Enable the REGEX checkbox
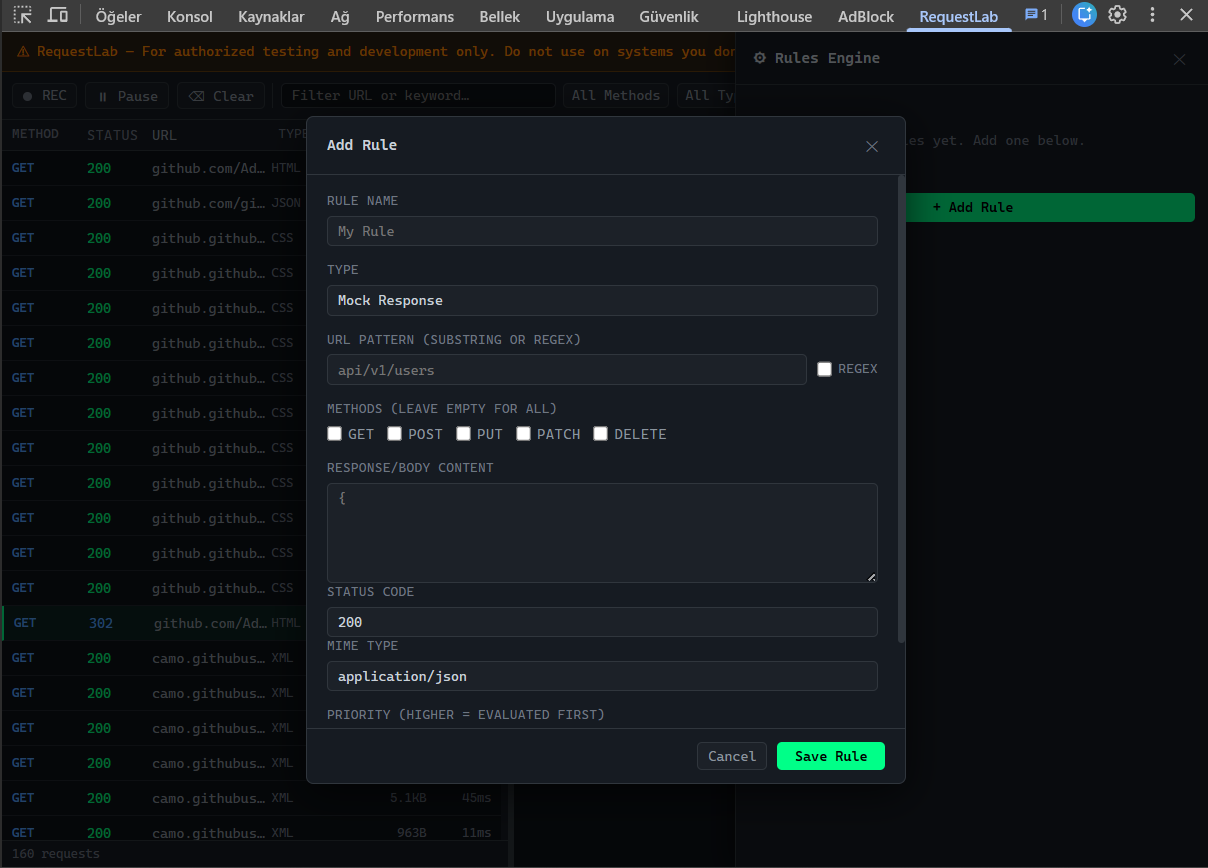Screen dimensions: 1208x868 (824, 369)
